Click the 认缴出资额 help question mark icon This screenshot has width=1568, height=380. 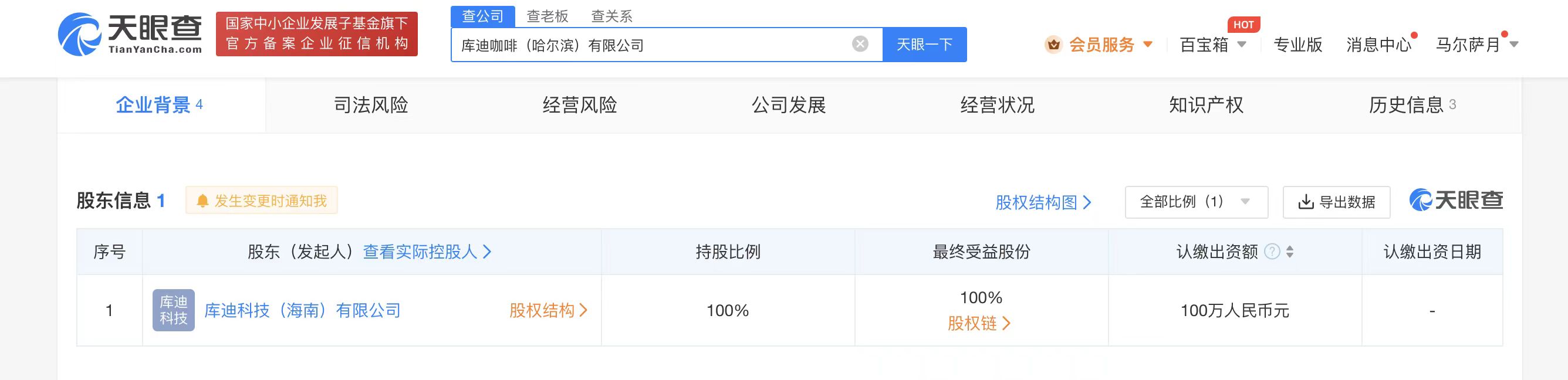[1272, 252]
